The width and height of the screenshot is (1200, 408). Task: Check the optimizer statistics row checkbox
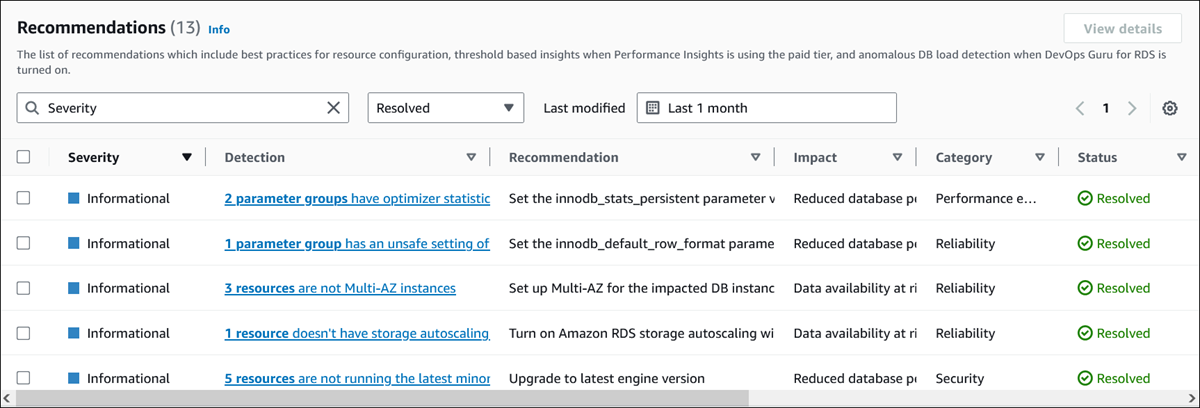pos(24,198)
